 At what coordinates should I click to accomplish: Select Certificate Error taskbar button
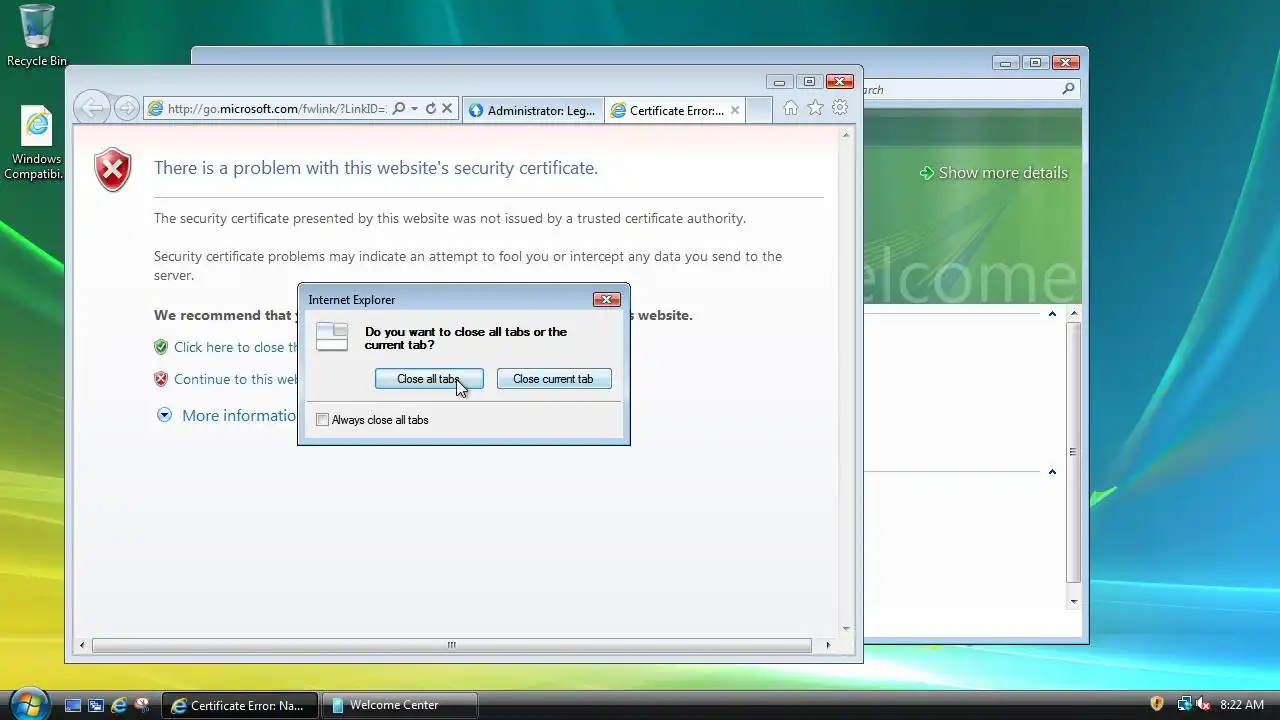click(x=240, y=705)
